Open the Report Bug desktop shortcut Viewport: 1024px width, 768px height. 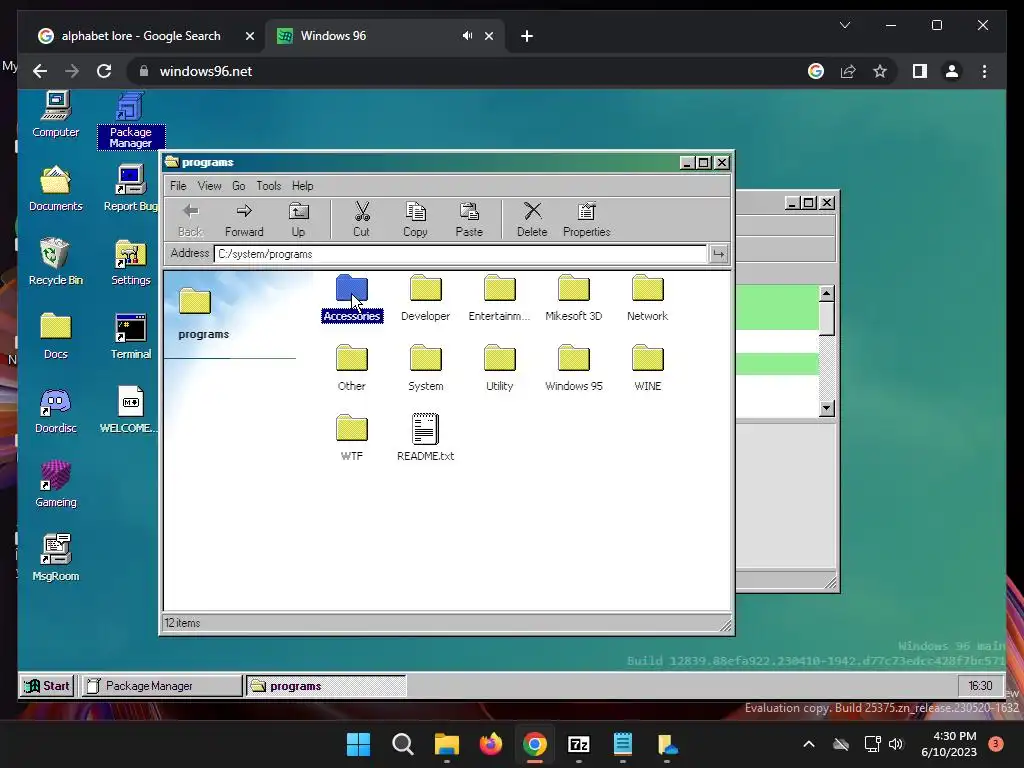click(131, 189)
